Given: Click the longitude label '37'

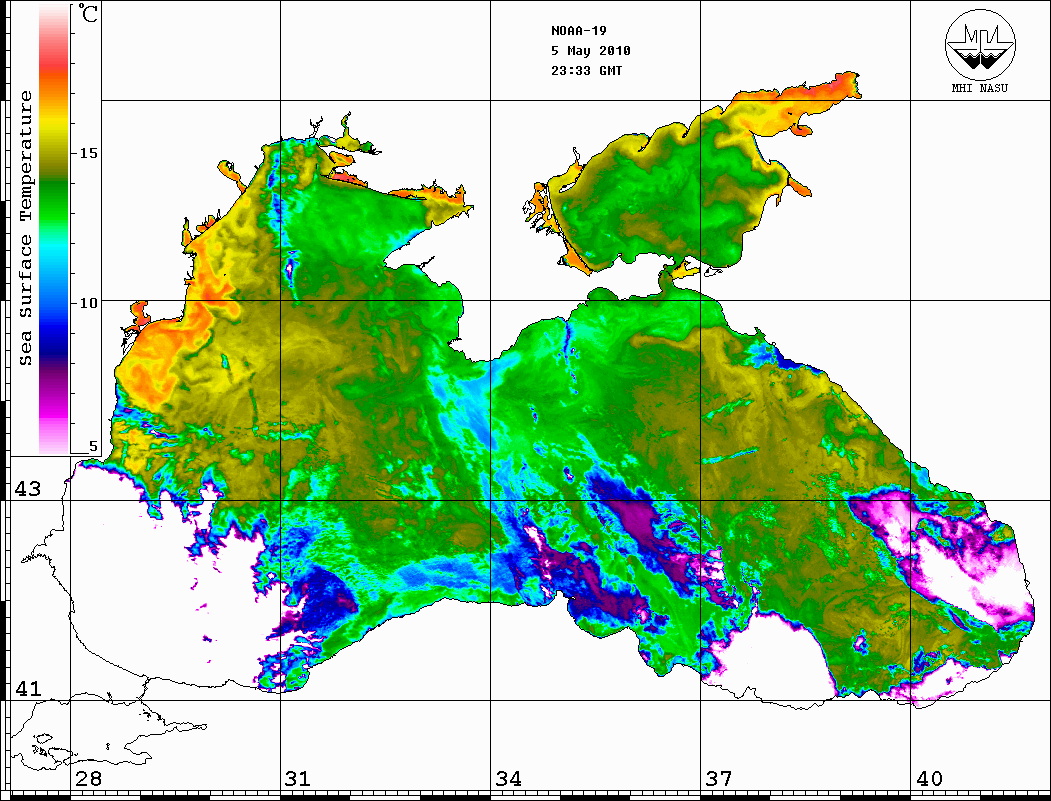Looking at the screenshot, I should (719, 779).
